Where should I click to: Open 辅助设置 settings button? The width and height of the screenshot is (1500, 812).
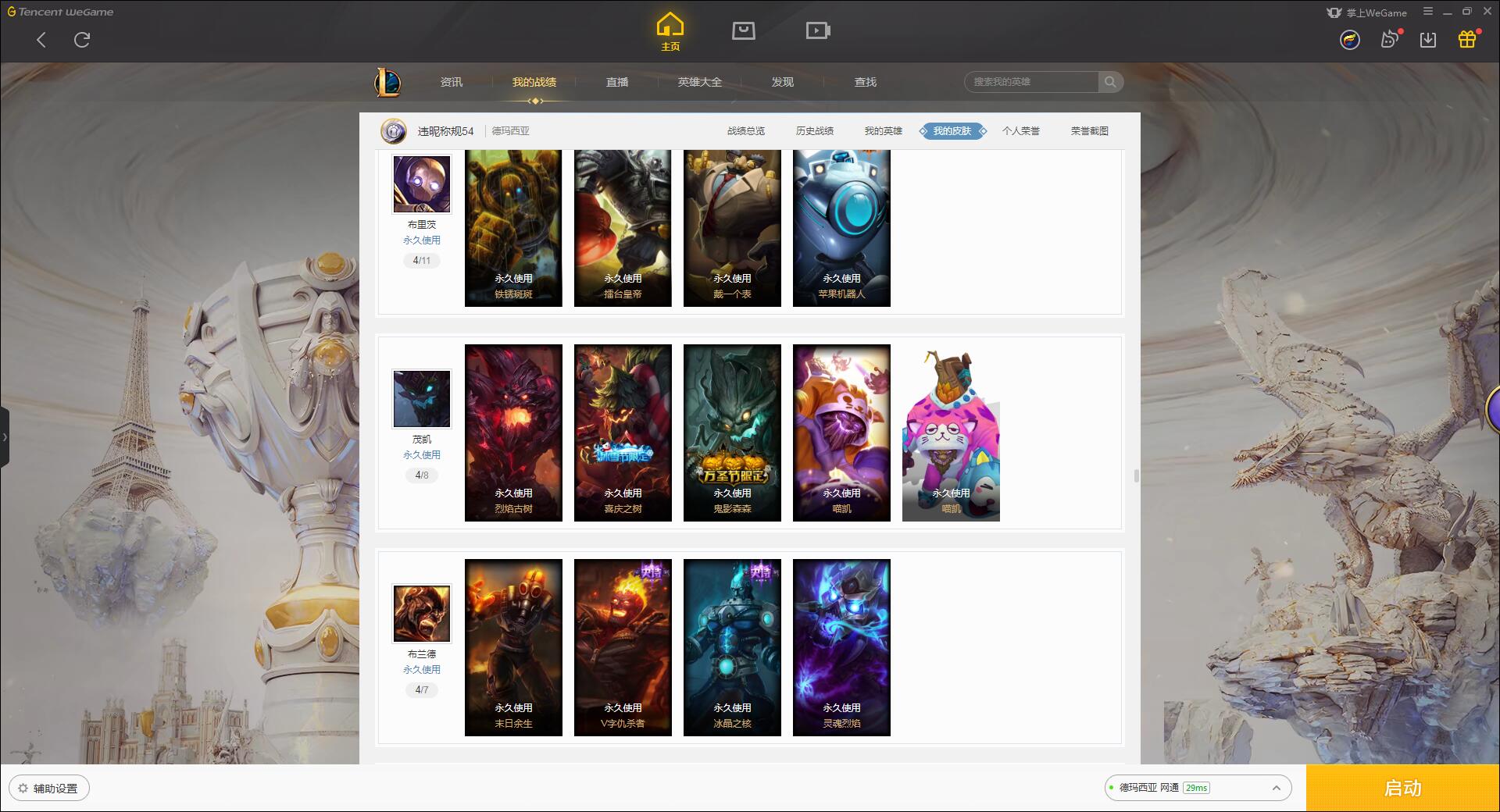coord(49,789)
